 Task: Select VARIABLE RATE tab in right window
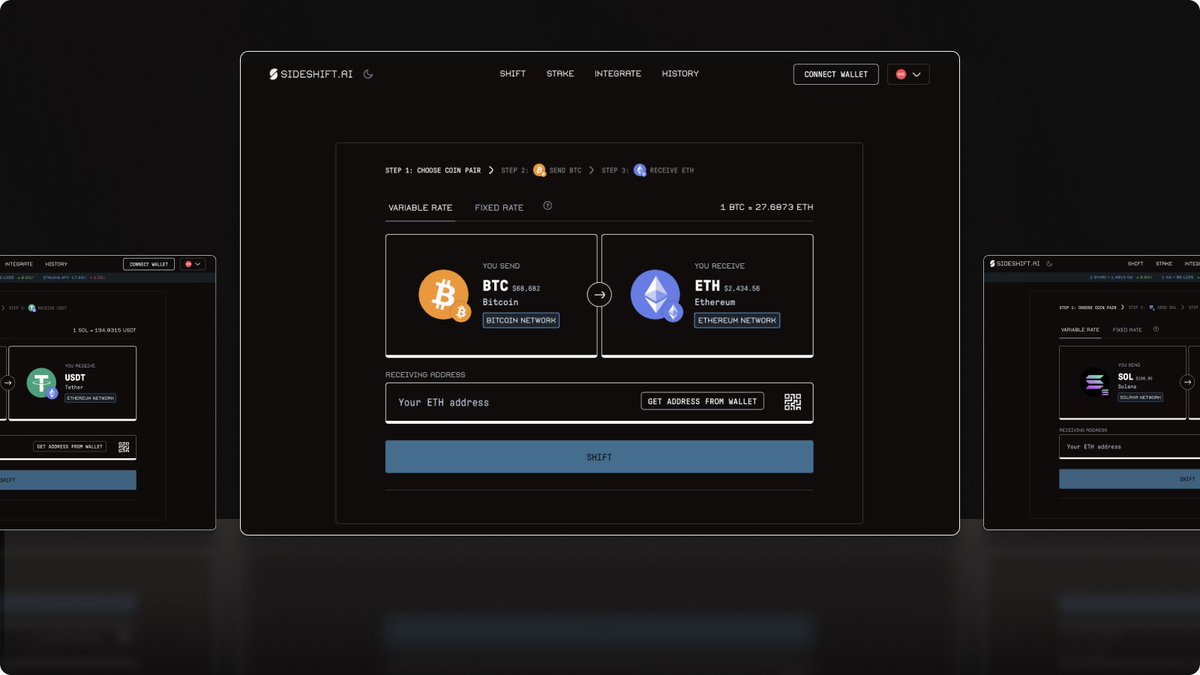pyautogui.click(x=1080, y=330)
